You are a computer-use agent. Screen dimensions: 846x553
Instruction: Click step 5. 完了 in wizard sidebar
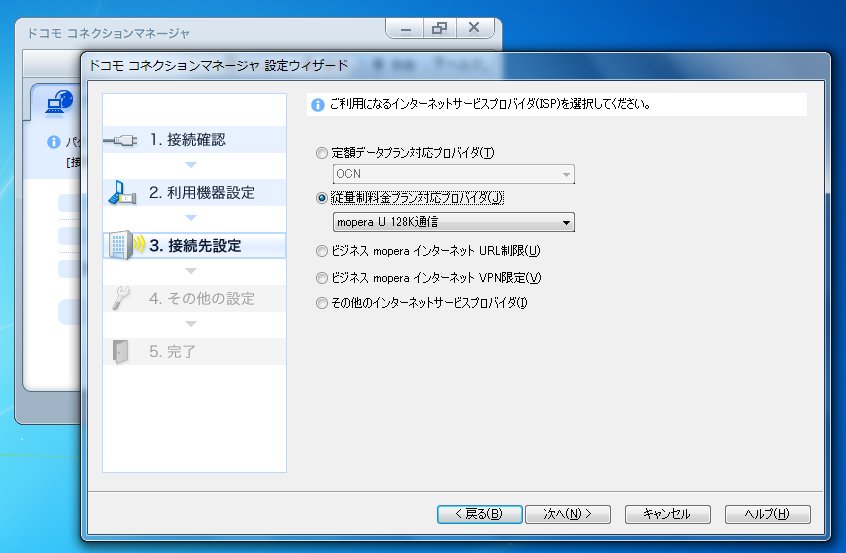click(x=194, y=351)
